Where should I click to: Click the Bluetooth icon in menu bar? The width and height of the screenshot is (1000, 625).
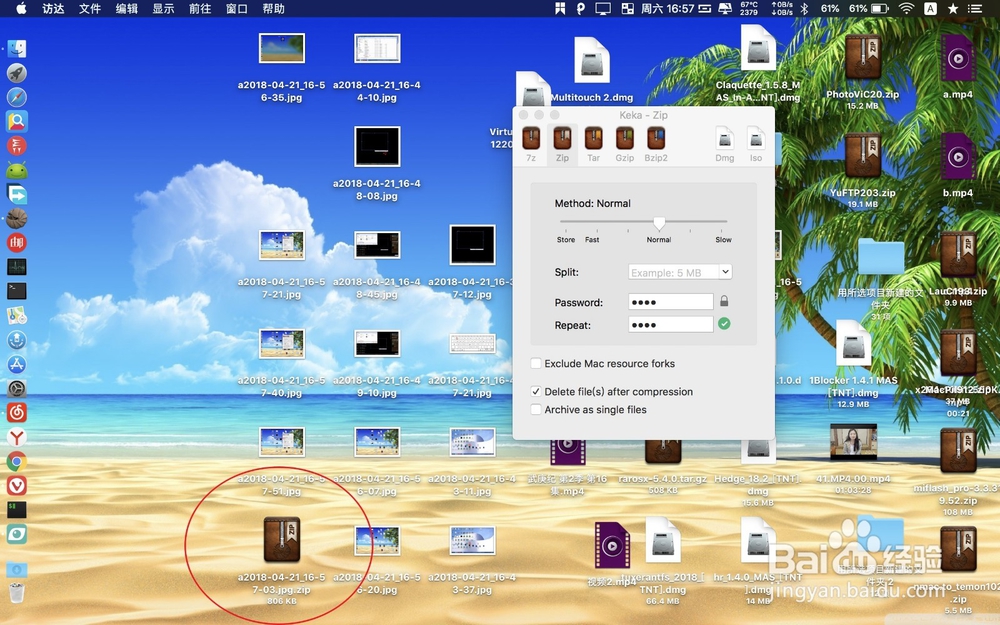click(x=804, y=8)
